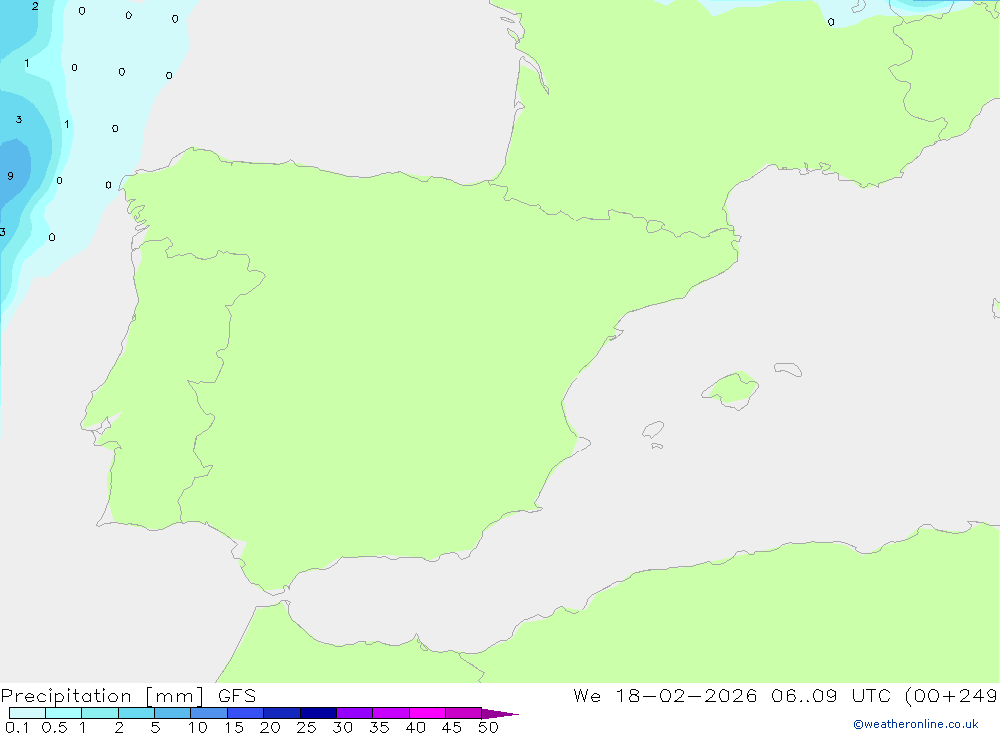The image size is (1000, 733).
Task: Pick the 40–45 mm magenta legend swatch
Action: [427, 713]
